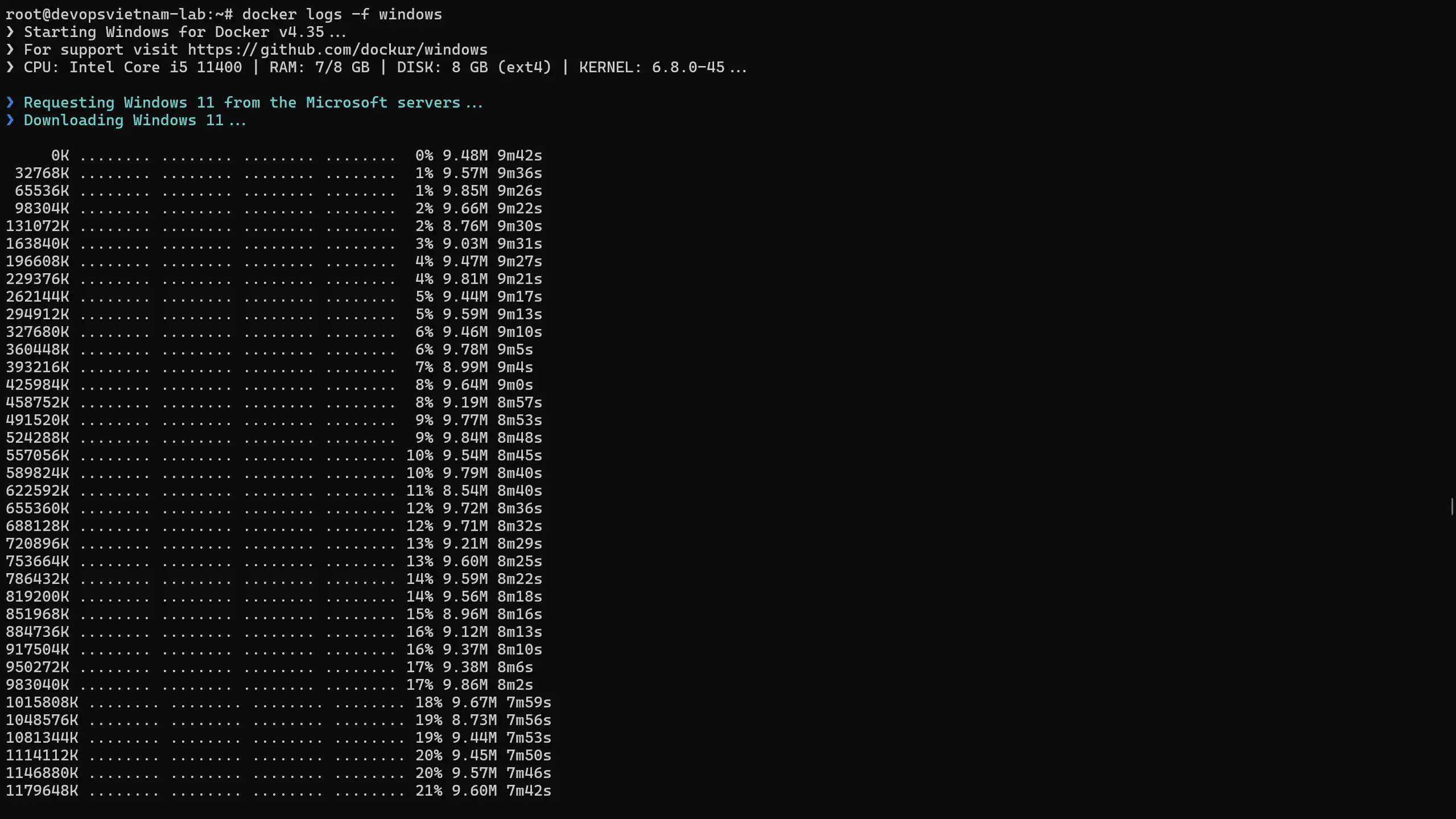Click the "DISK: 8 GB (ext4)" text
Screen dimensions: 1456x819
click(x=474, y=67)
